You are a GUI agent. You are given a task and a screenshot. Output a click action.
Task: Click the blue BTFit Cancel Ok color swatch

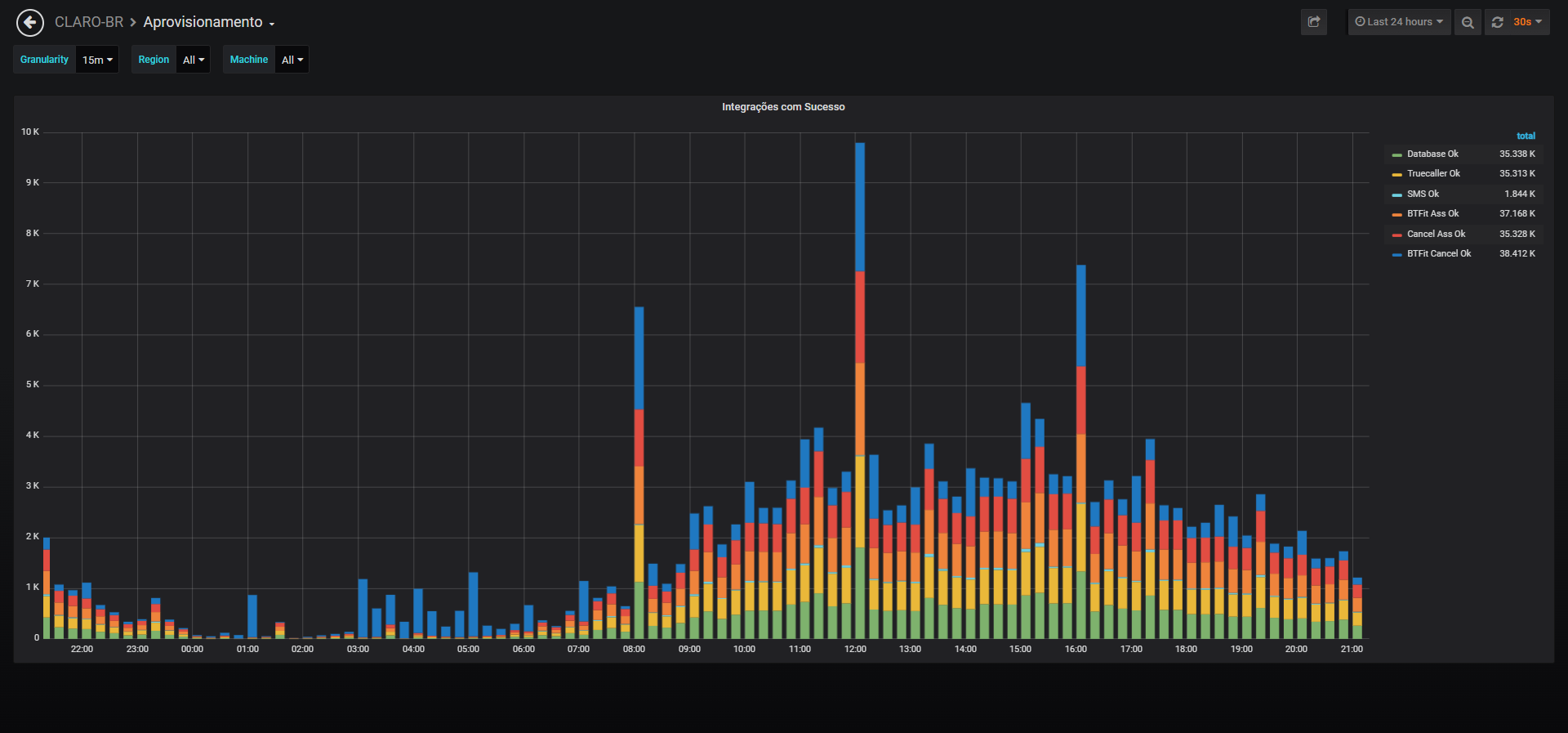pos(1396,254)
